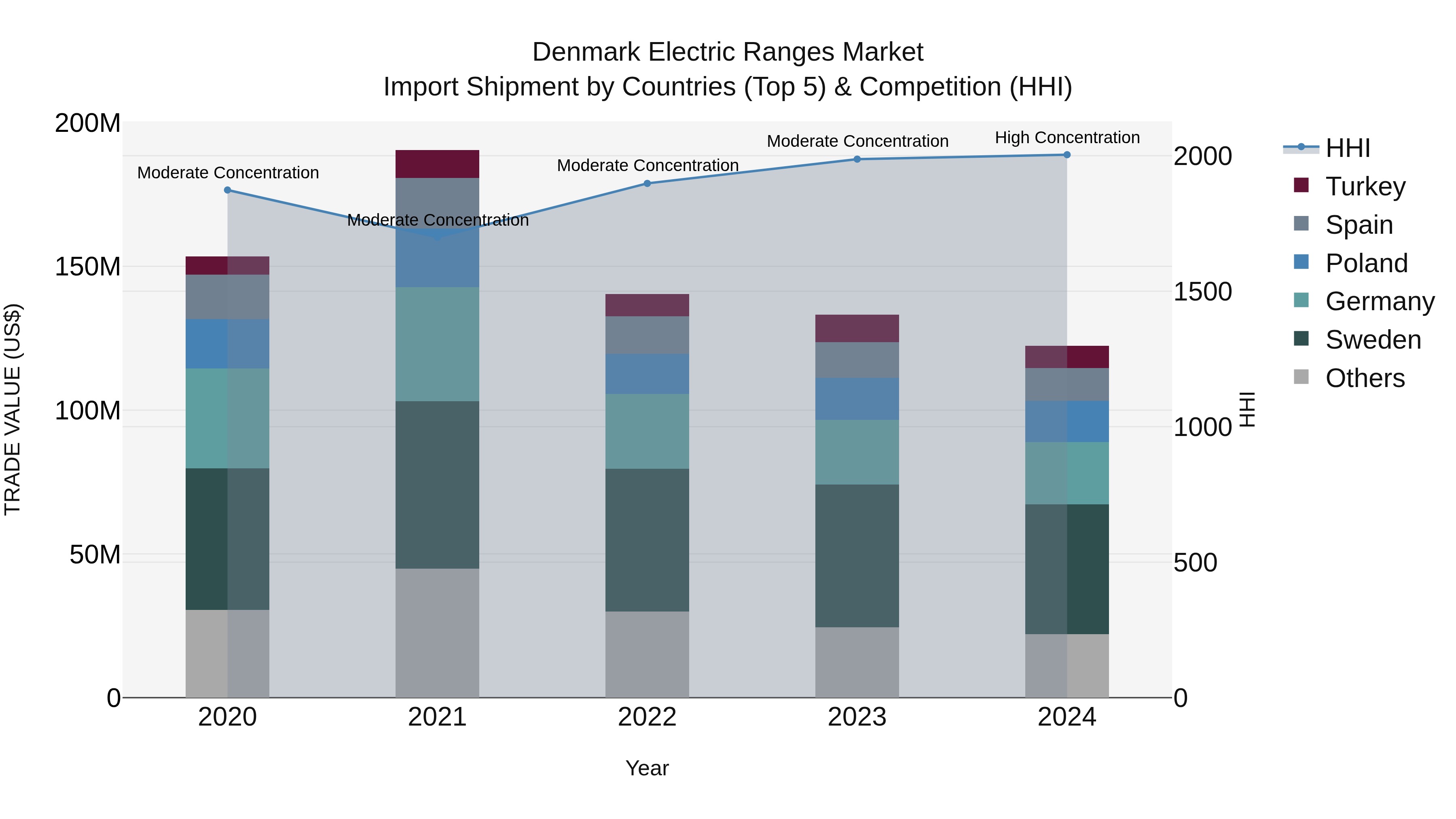
Task: Click the 2024 Spain bar segment
Action: pyautogui.click(x=1067, y=384)
